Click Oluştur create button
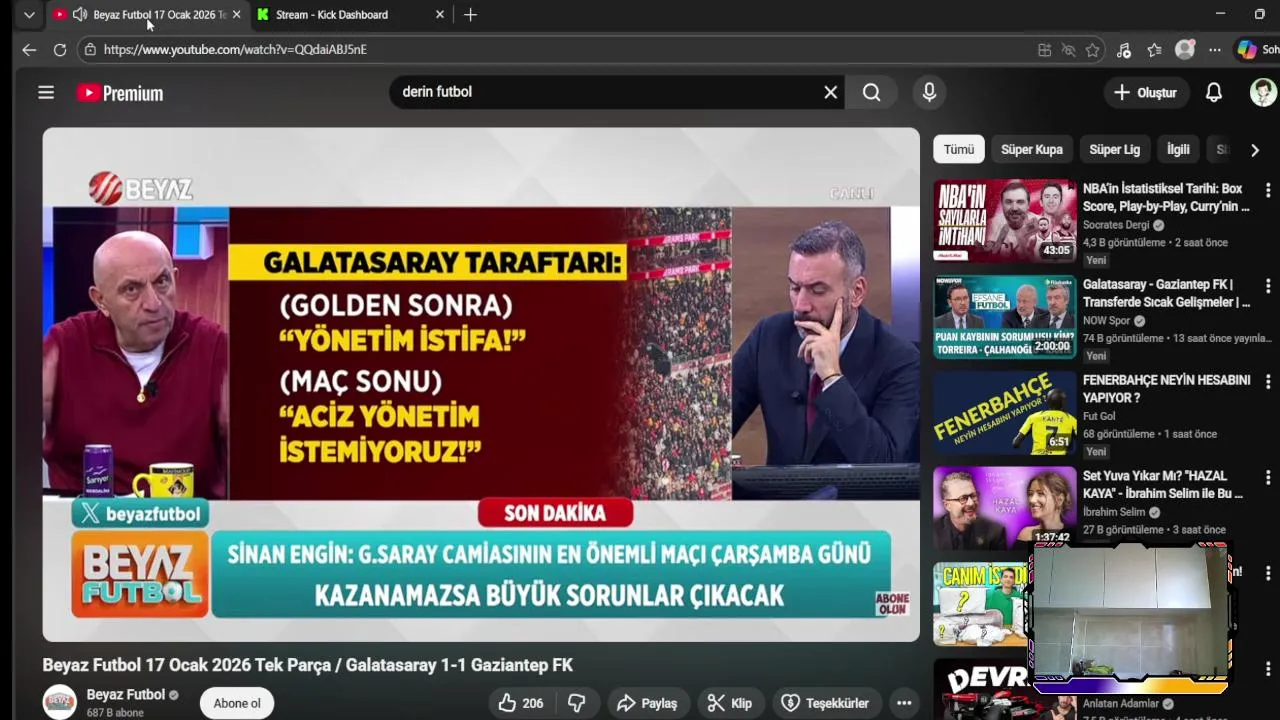The width and height of the screenshot is (1280, 720). (x=1145, y=92)
